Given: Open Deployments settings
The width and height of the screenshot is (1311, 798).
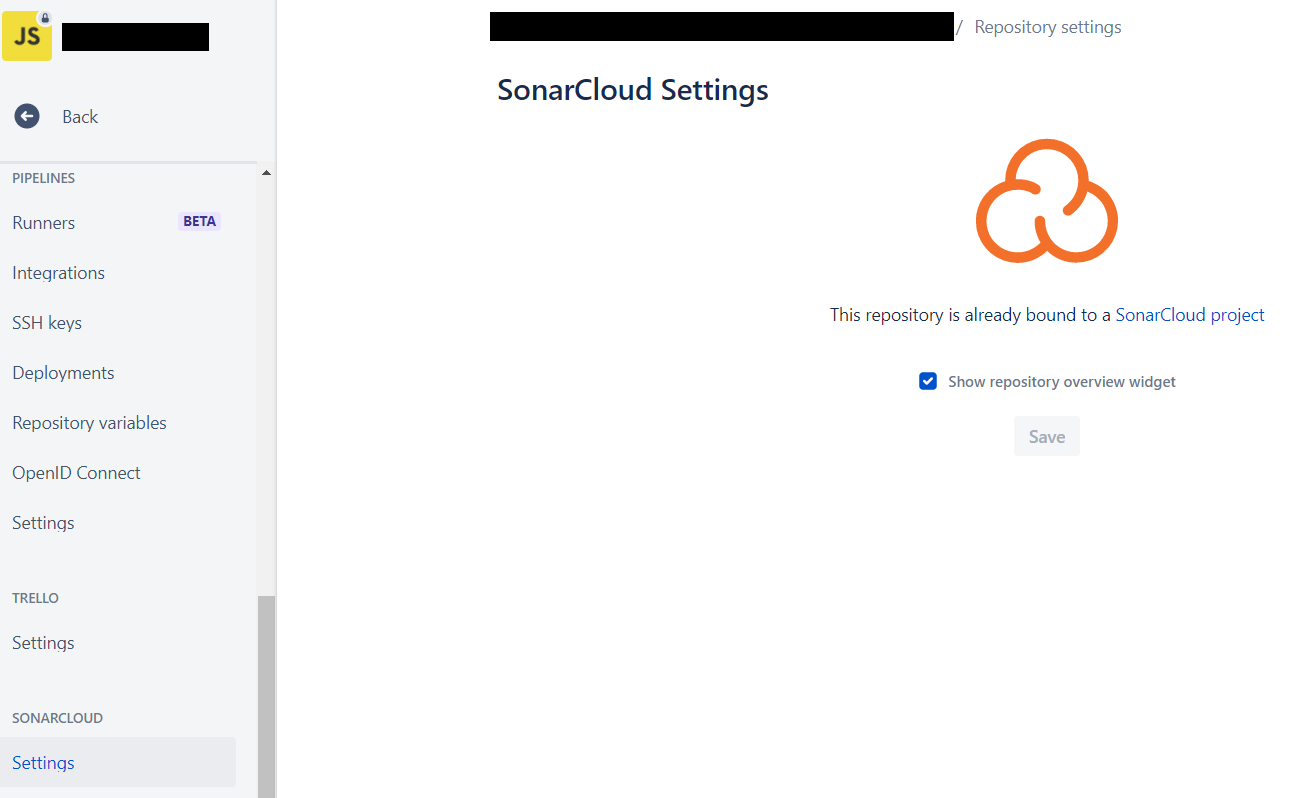Looking at the screenshot, I should [63, 373].
